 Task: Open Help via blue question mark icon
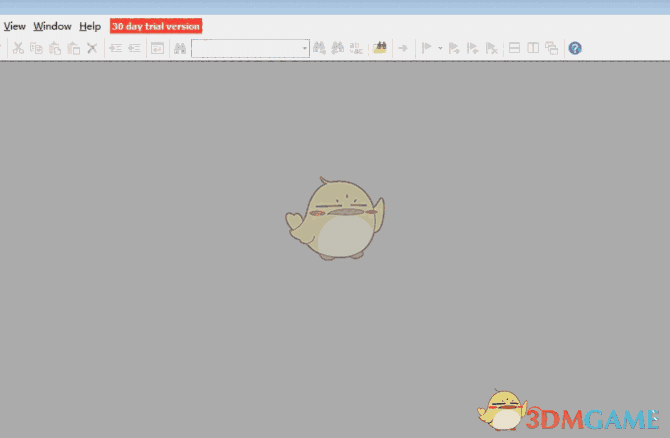[575, 48]
